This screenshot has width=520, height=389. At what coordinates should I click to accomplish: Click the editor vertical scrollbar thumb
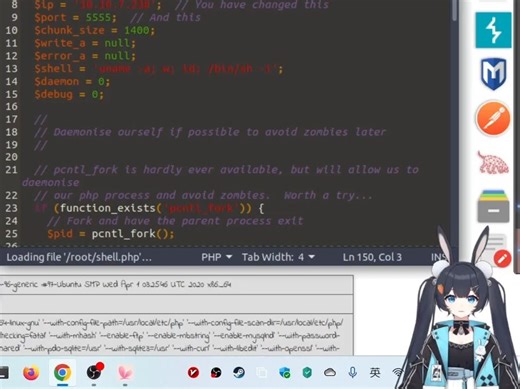pyautogui.click(x=455, y=10)
